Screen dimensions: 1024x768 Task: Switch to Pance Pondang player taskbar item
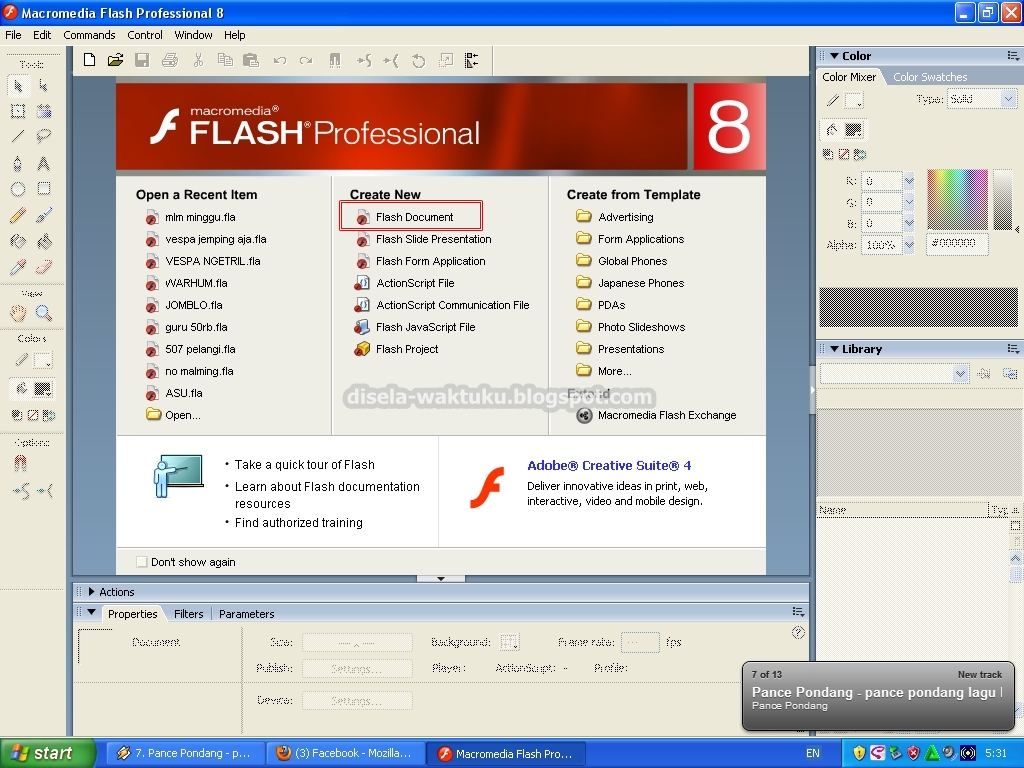click(x=184, y=753)
